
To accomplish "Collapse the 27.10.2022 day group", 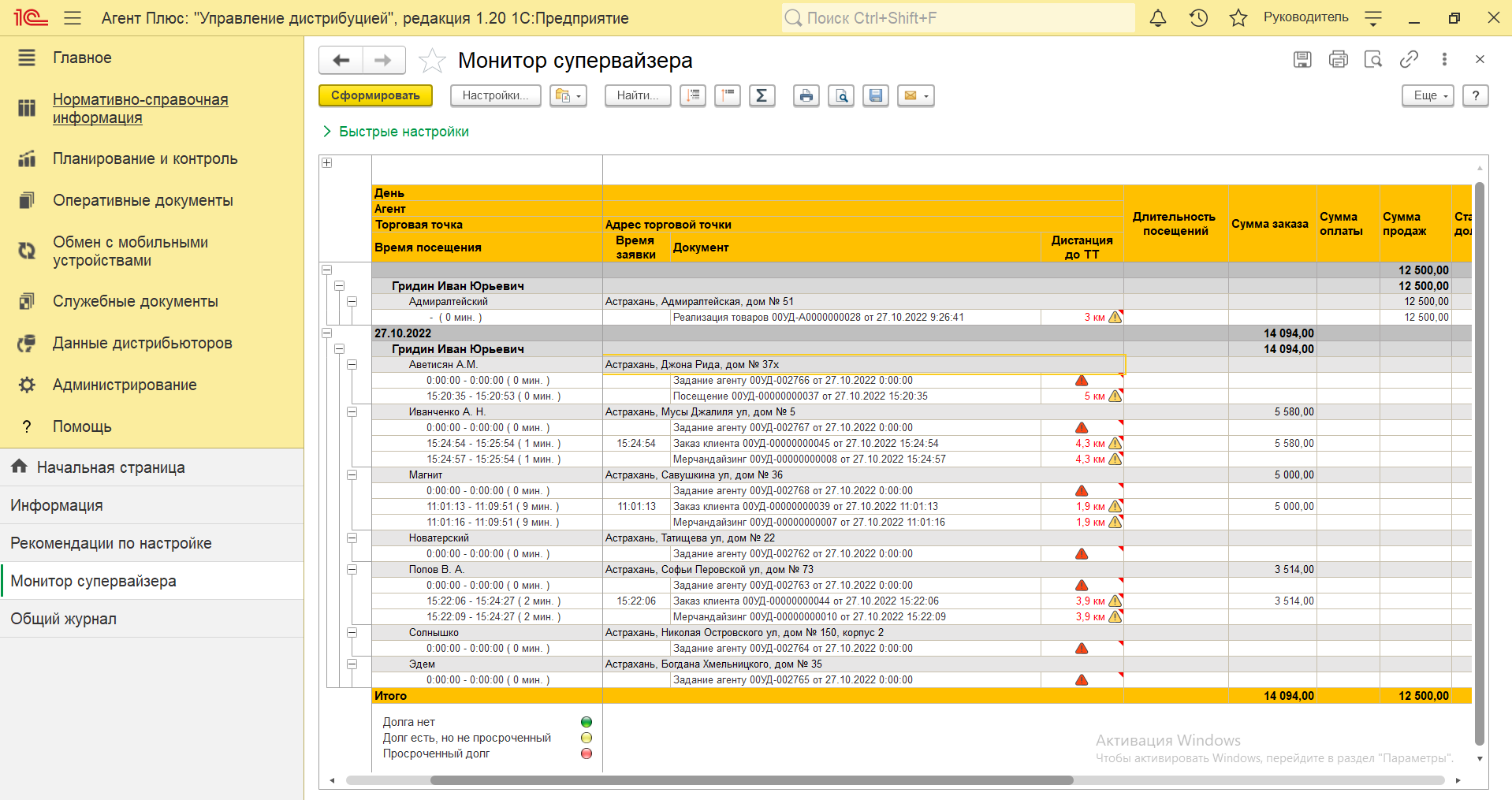I will pyautogui.click(x=326, y=333).
